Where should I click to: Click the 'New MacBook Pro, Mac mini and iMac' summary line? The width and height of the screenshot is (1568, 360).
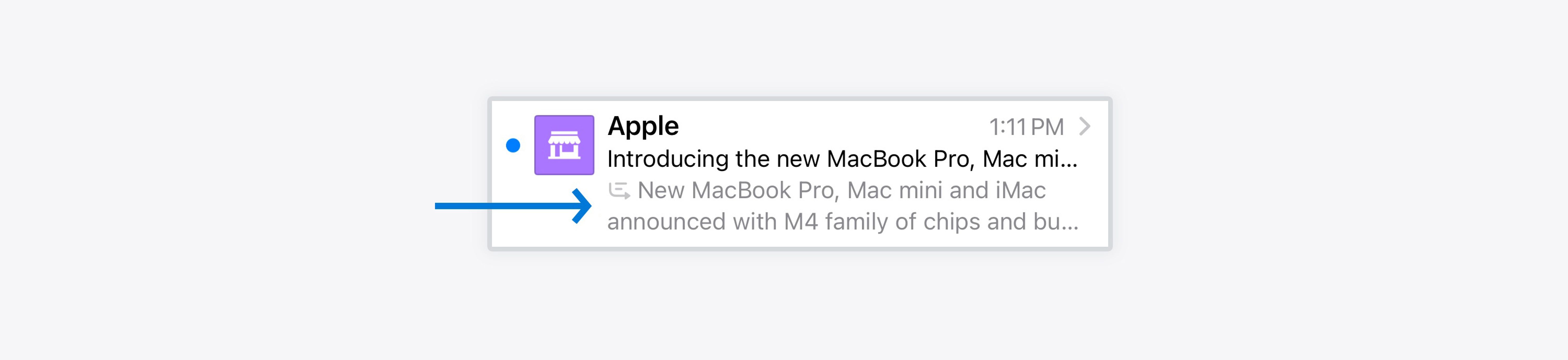[x=841, y=190]
